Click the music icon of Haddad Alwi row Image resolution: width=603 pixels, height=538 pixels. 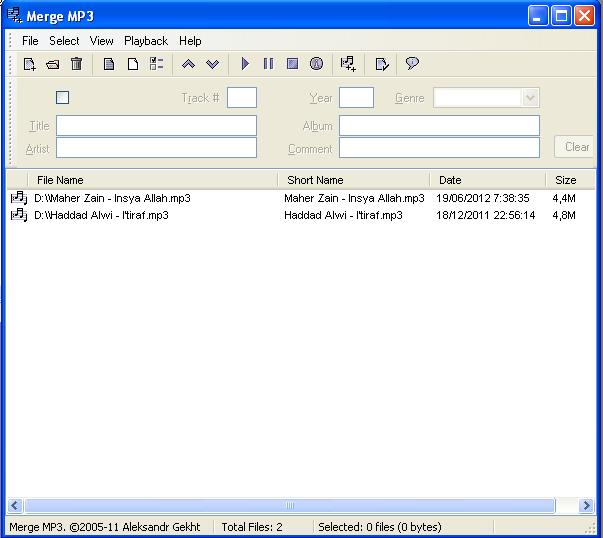click(18, 215)
